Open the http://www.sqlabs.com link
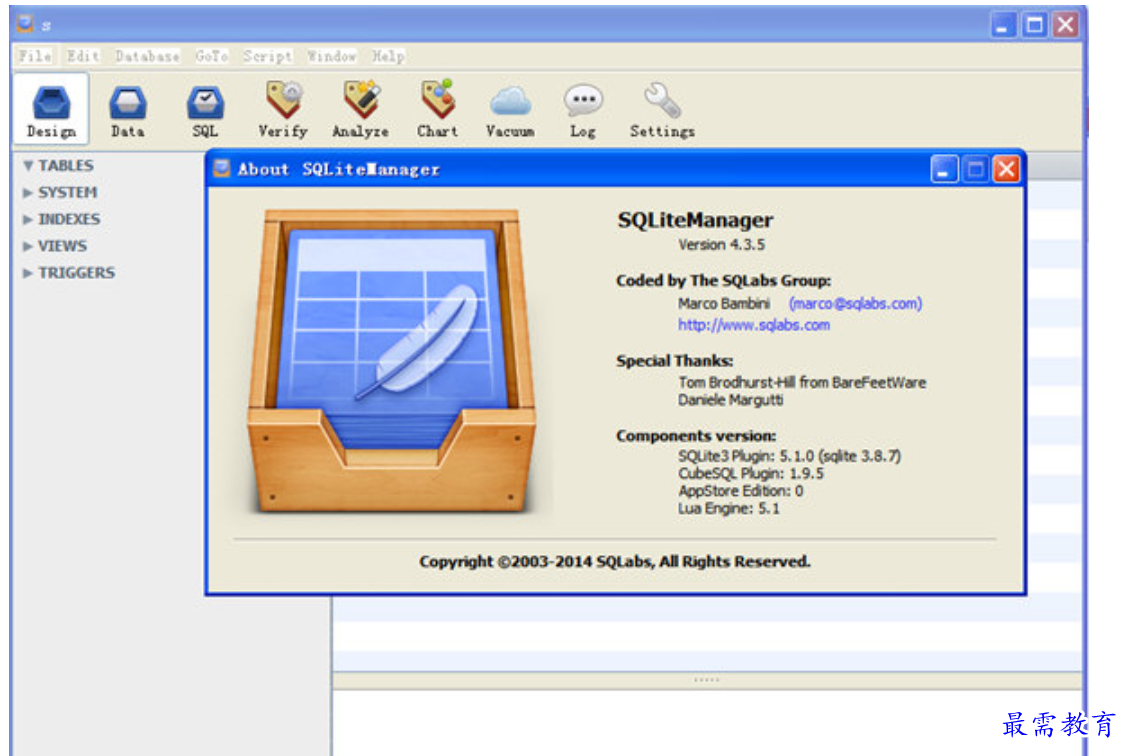1124x756 pixels. (754, 325)
